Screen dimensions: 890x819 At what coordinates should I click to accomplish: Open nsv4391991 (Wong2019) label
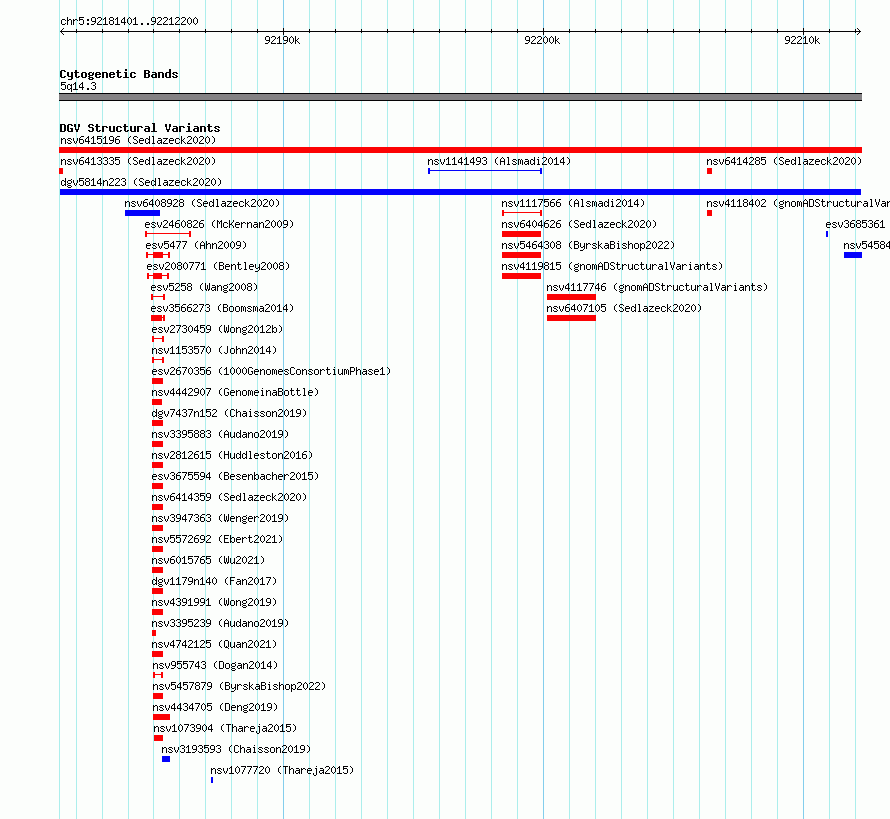(x=214, y=602)
